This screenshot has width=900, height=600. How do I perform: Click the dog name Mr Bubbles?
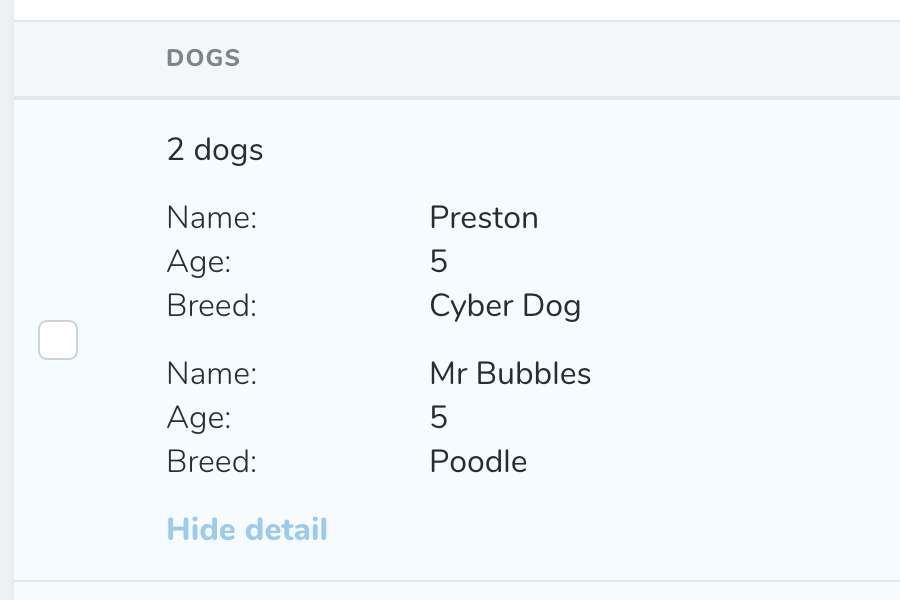tap(510, 373)
